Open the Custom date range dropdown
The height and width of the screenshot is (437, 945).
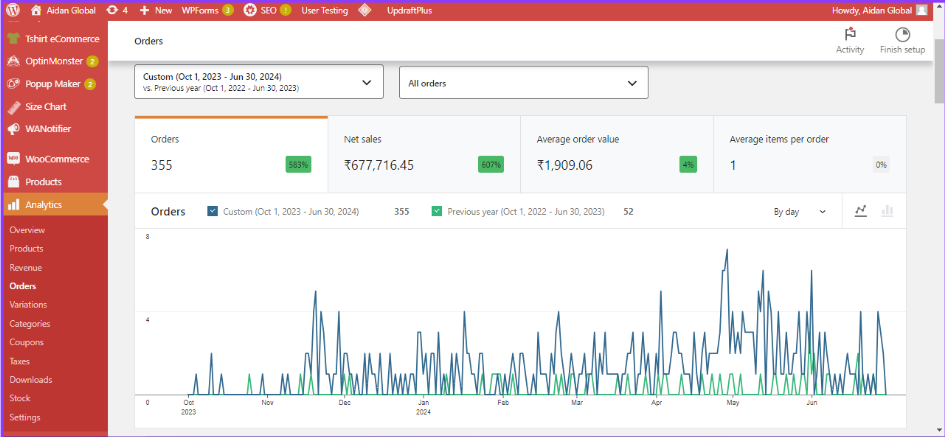(258, 83)
